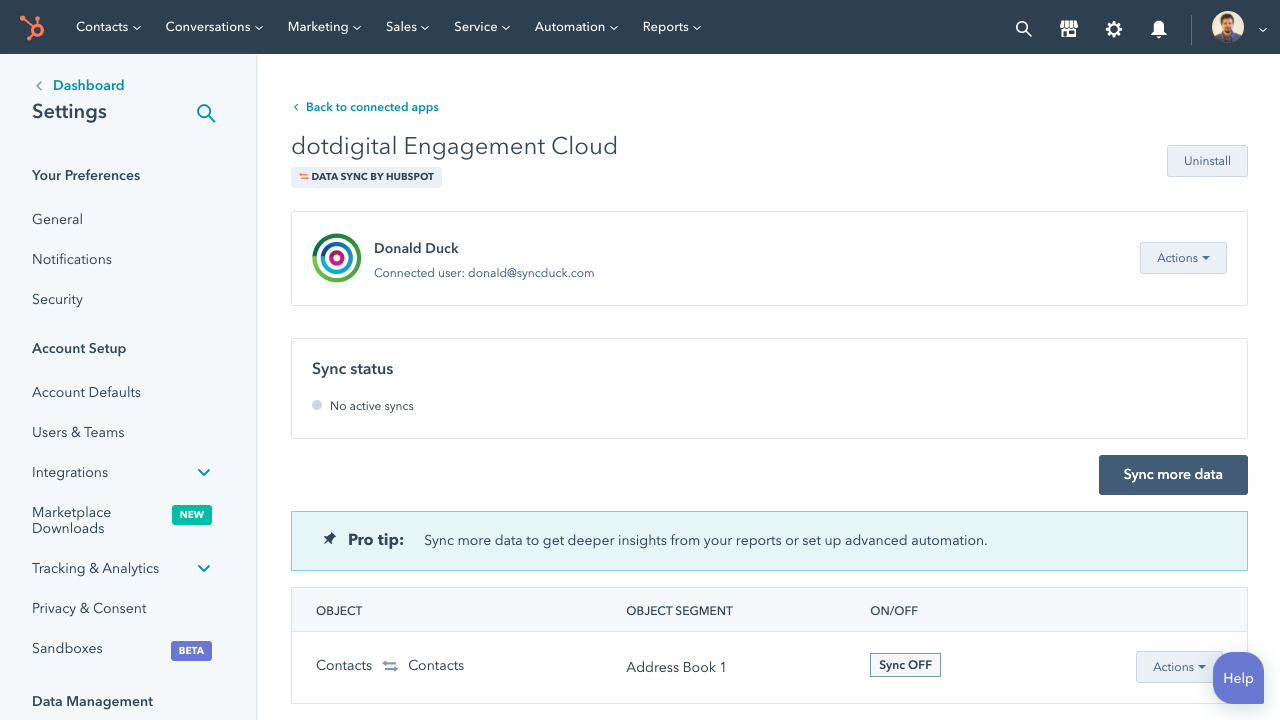Screen dimensions: 1280x720
Task: Expand the Tracking & Analytics chevron
Action: click(x=203, y=568)
